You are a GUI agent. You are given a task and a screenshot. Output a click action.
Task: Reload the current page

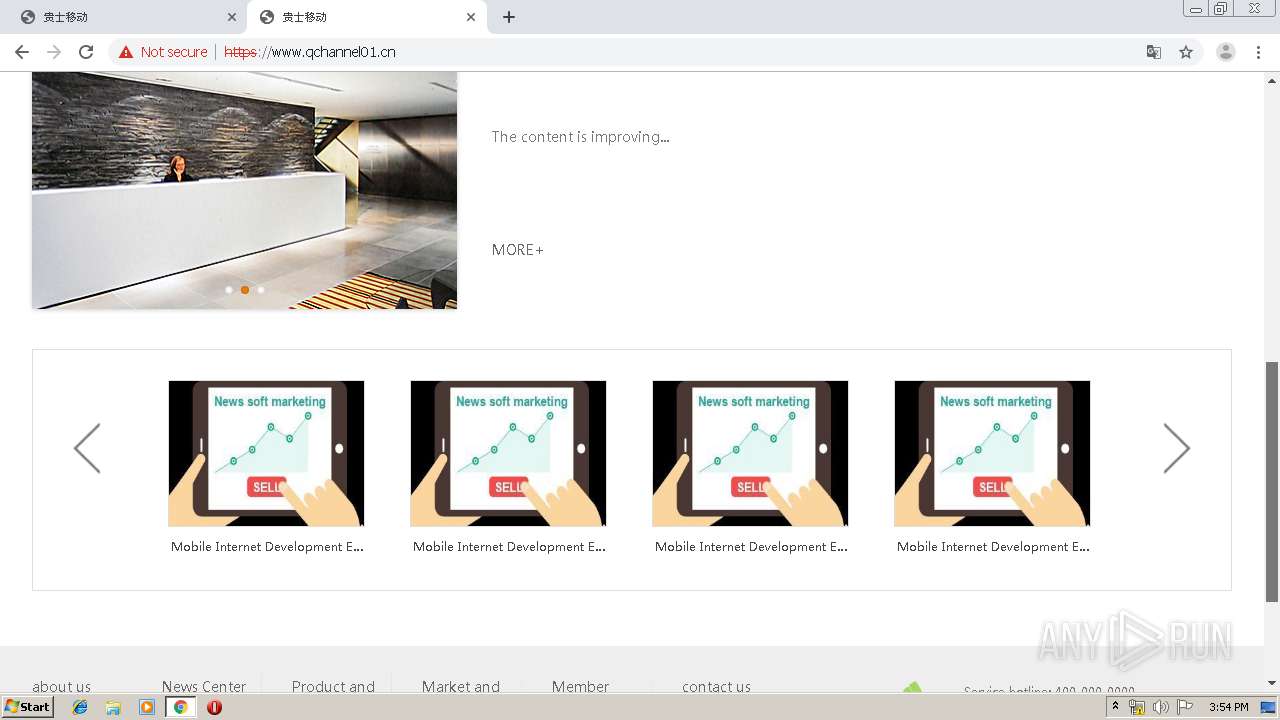(86, 52)
